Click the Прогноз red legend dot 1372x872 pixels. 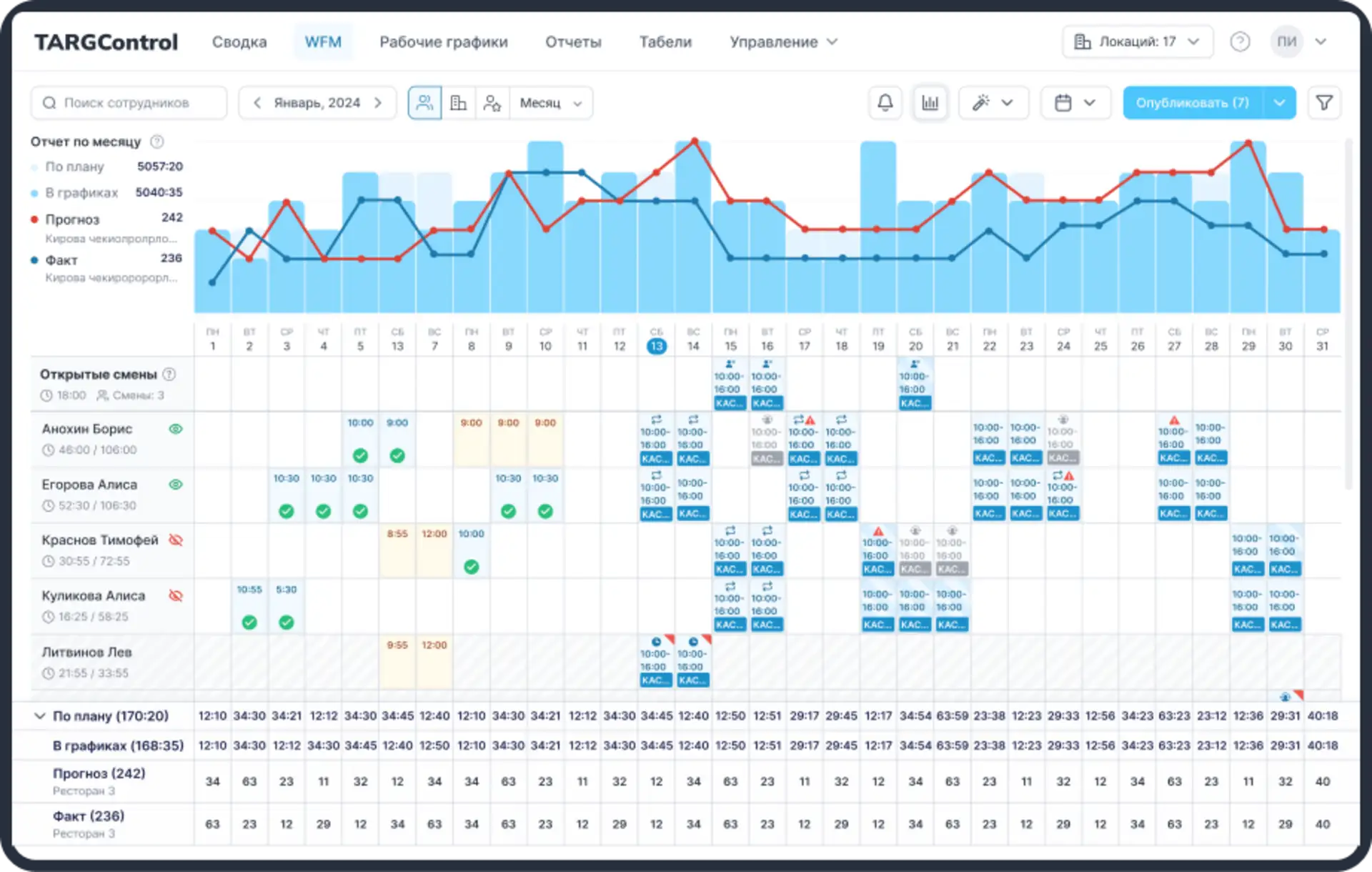pos(34,219)
